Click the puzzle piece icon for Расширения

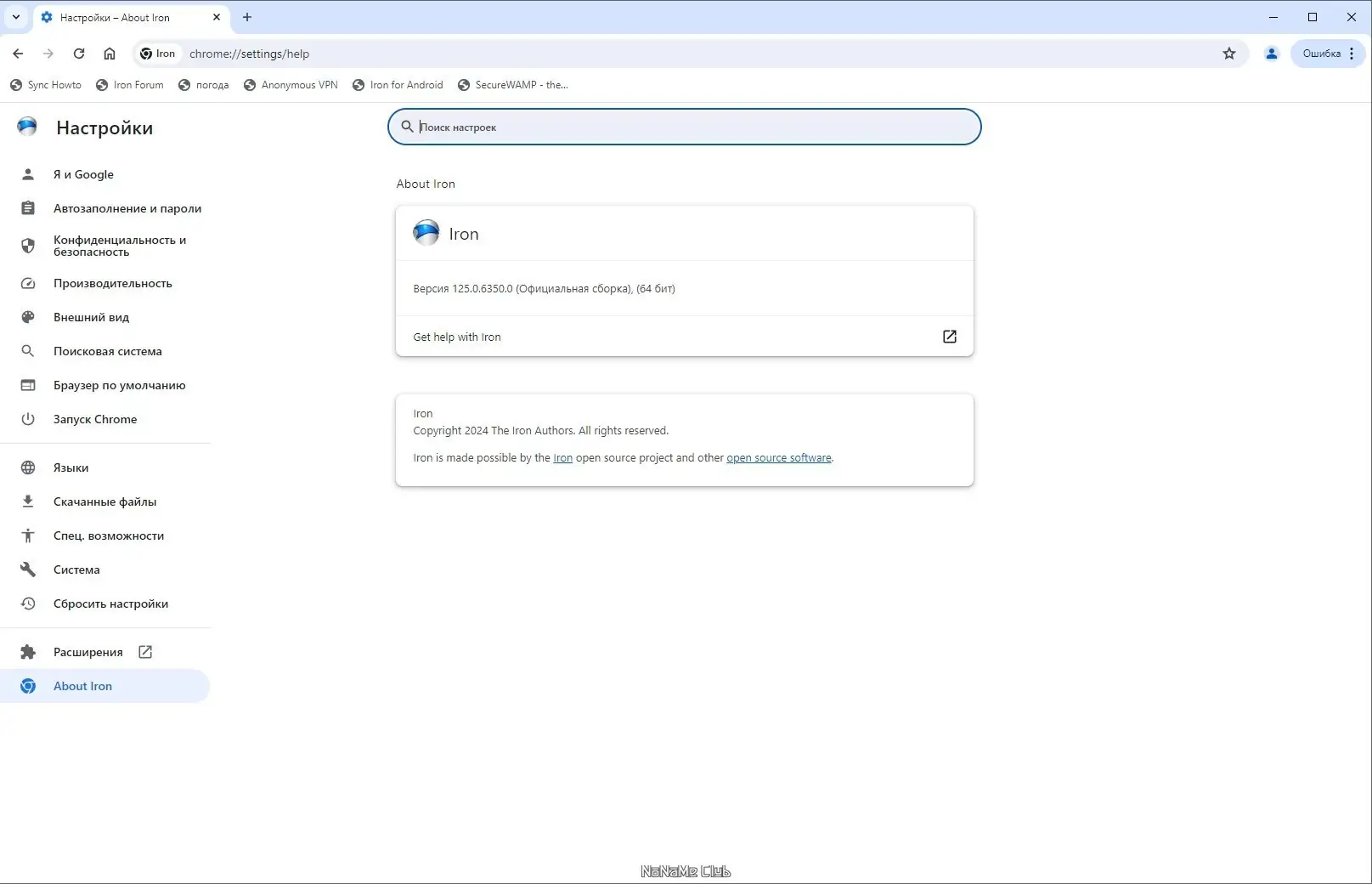[x=28, y=652]
